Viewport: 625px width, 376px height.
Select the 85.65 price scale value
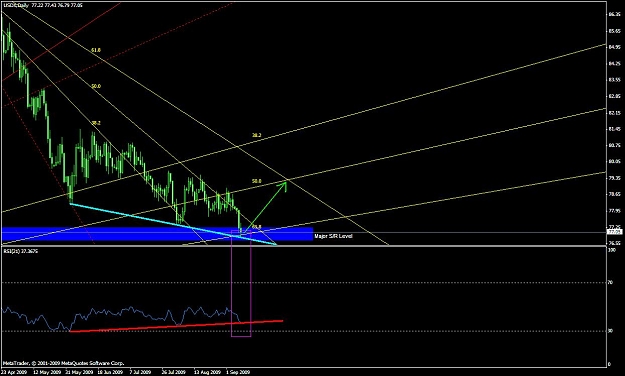point(614,30)
